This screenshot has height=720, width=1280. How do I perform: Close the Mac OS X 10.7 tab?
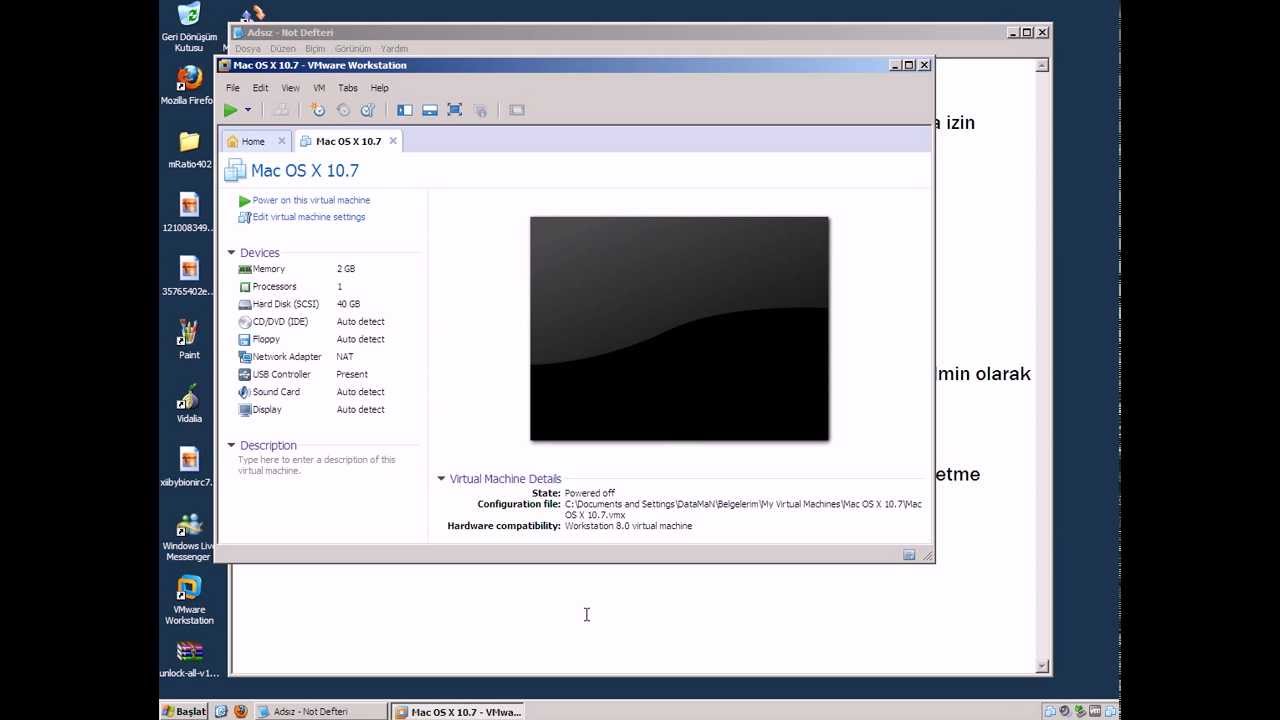(393, 141)
